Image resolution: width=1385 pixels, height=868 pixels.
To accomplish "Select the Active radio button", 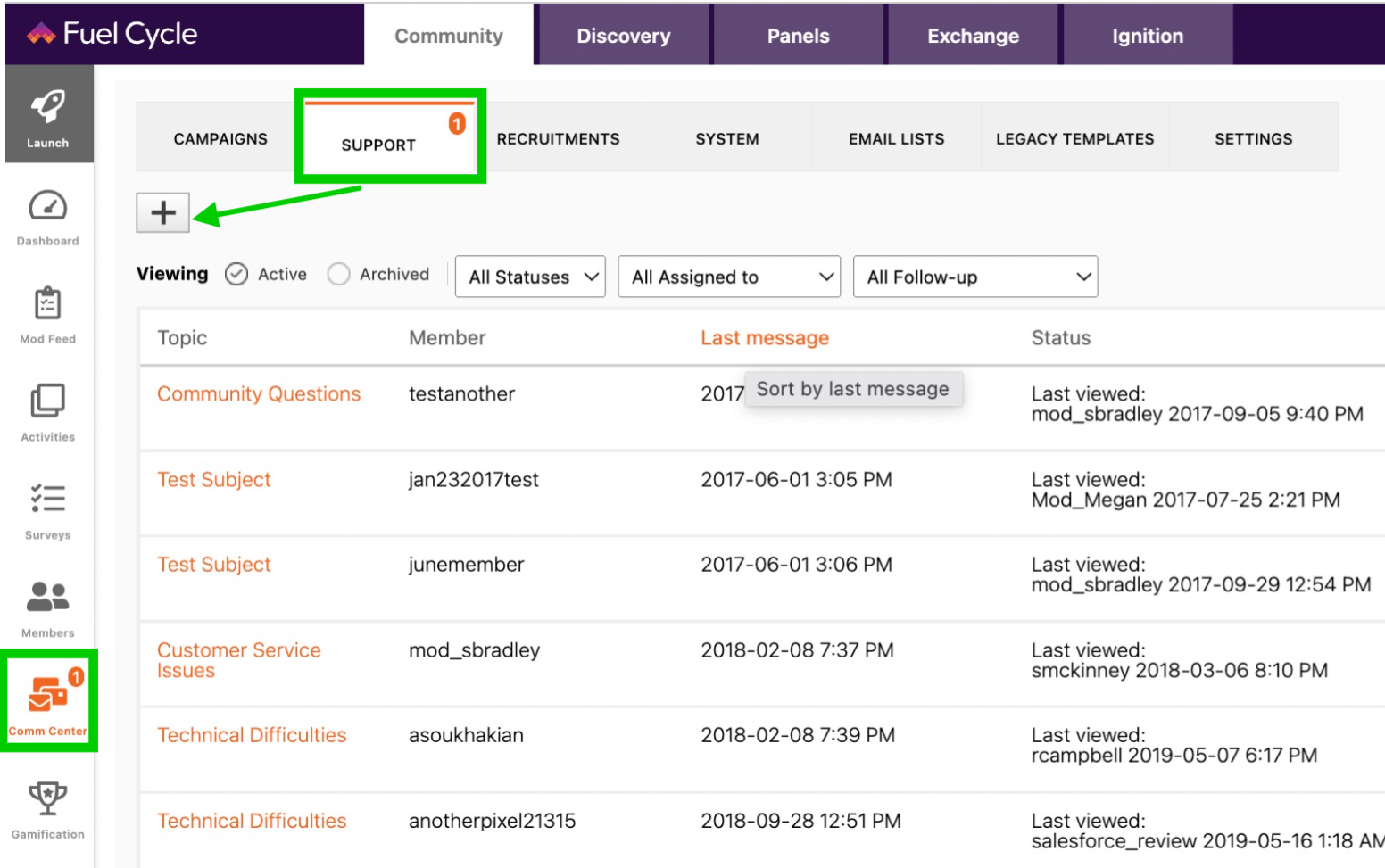I will 236,274.
